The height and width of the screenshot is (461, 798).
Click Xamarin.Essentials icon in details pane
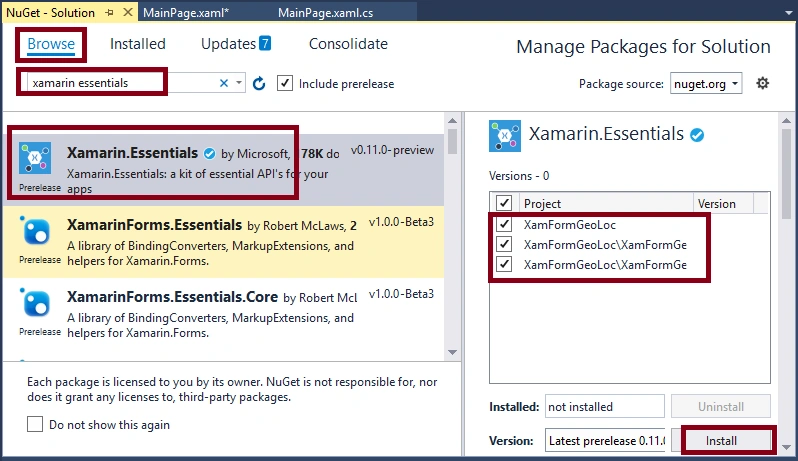click(504, 136)
